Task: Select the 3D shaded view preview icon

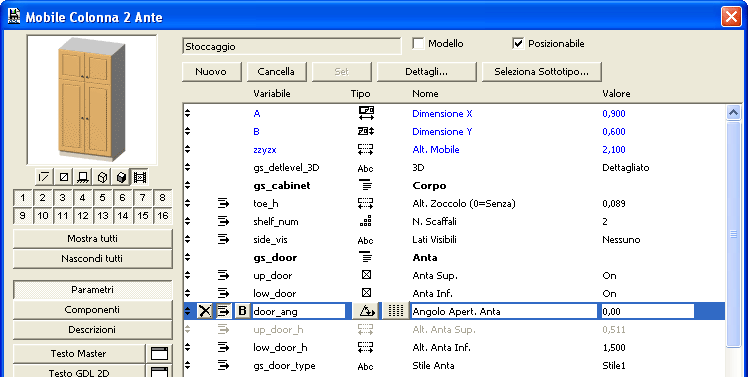Action: click(x=121, y=178)
